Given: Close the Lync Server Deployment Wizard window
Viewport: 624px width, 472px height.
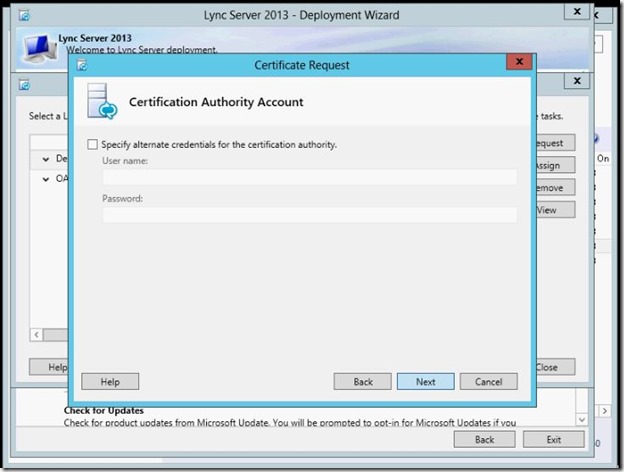Looking at the screenshot, I should (x=577, y=12).
